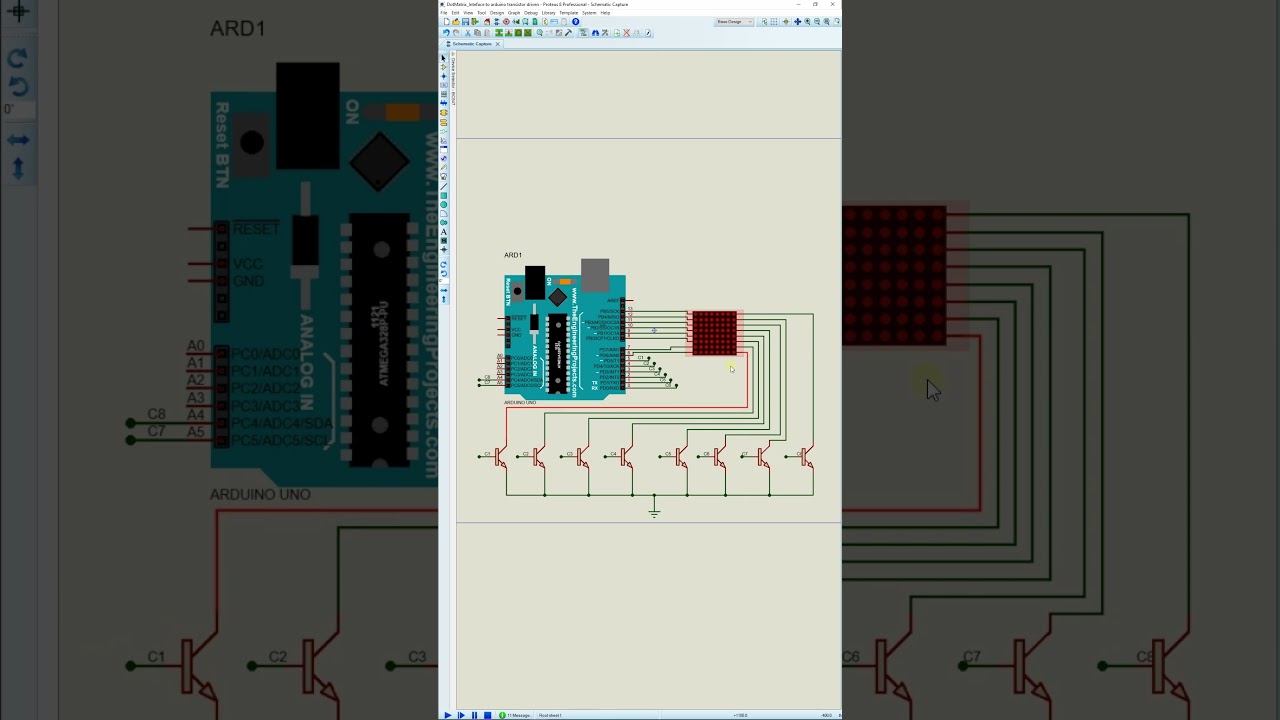Click the Zoom In magnifier icon
The width and height of the screenshot is (1280, 720).
tap(807, 21)
